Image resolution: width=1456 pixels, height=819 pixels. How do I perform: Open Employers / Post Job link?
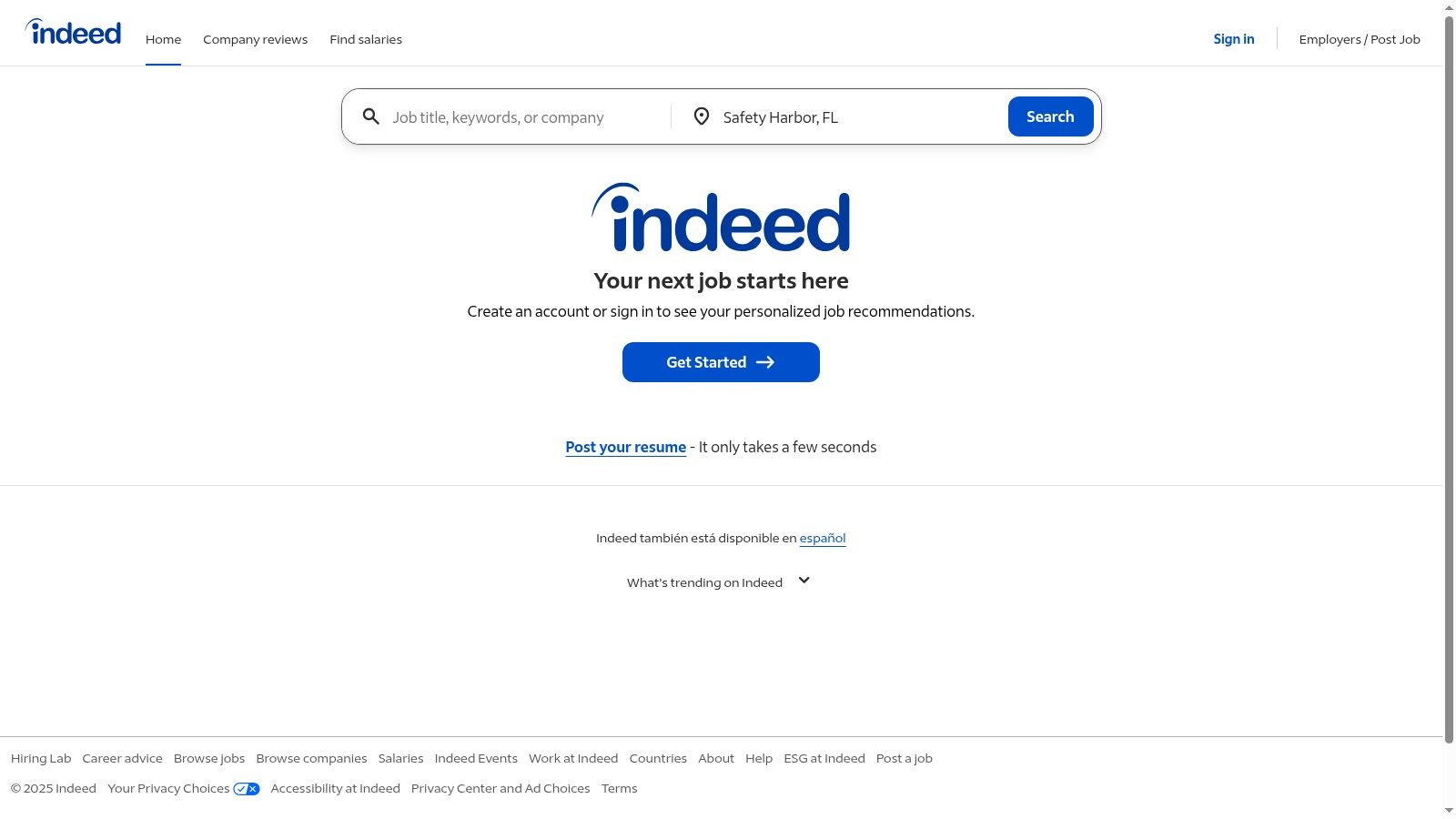[1359, 39]
